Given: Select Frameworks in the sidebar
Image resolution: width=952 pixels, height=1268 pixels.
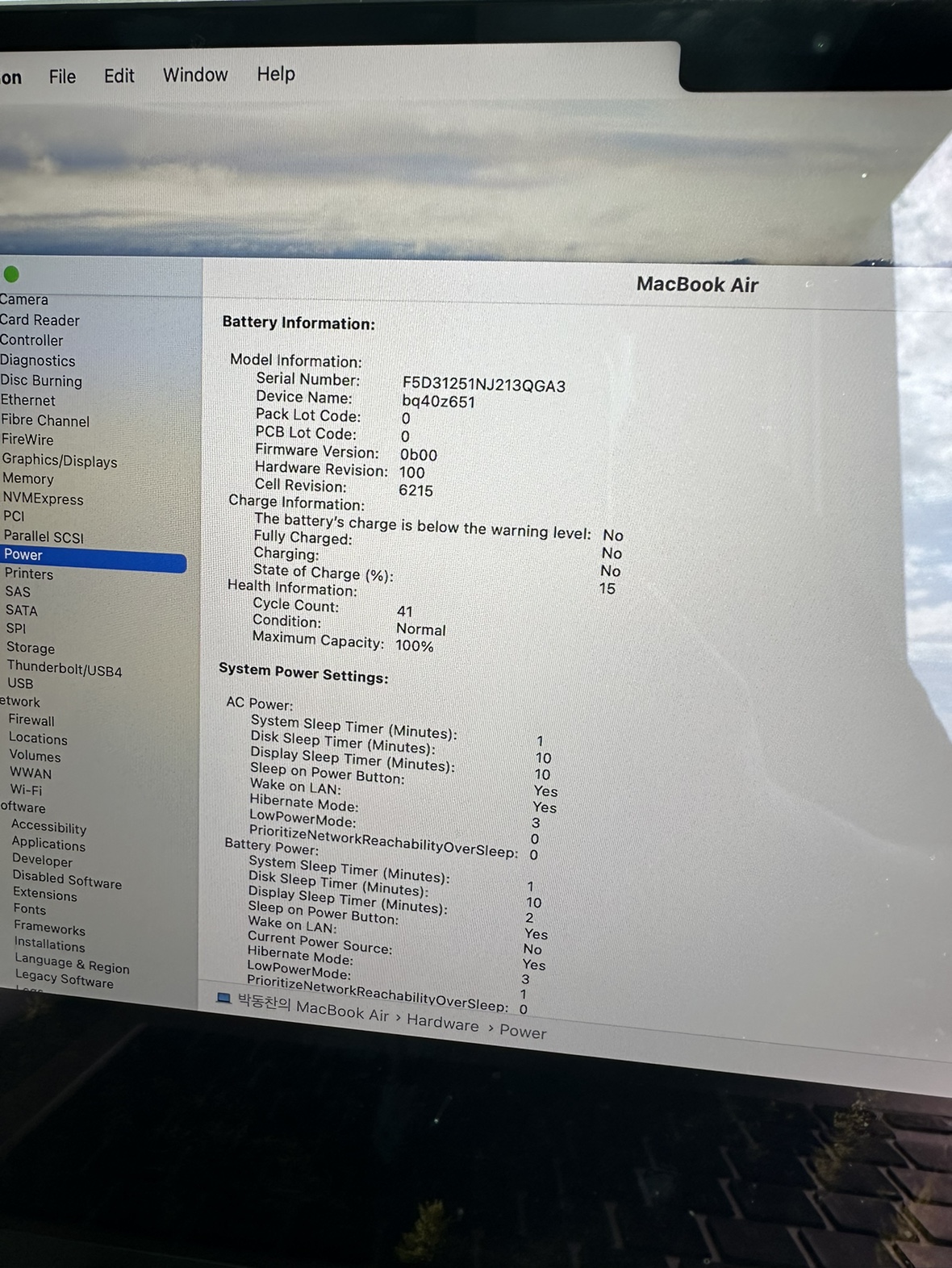Looking at the screenshot, I should [49, 928].
